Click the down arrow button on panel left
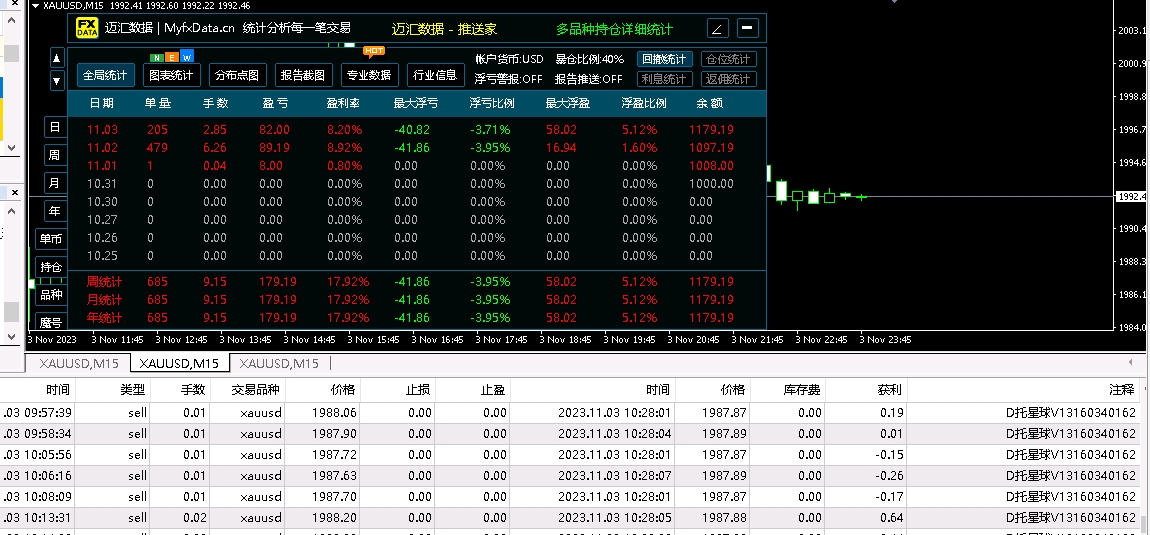 [x=56, y=81]
